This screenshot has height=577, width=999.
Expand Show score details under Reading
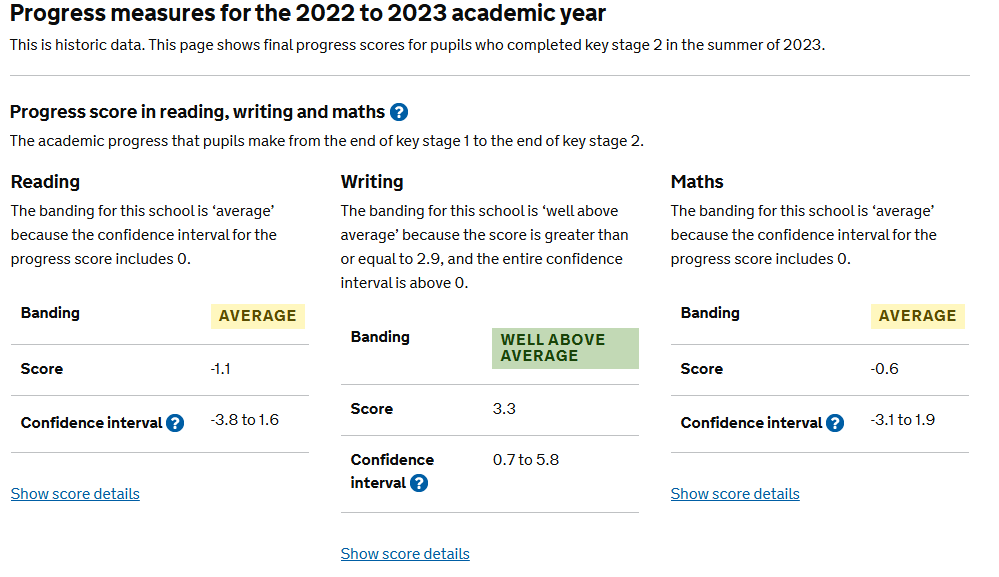(x=75, y=494)
